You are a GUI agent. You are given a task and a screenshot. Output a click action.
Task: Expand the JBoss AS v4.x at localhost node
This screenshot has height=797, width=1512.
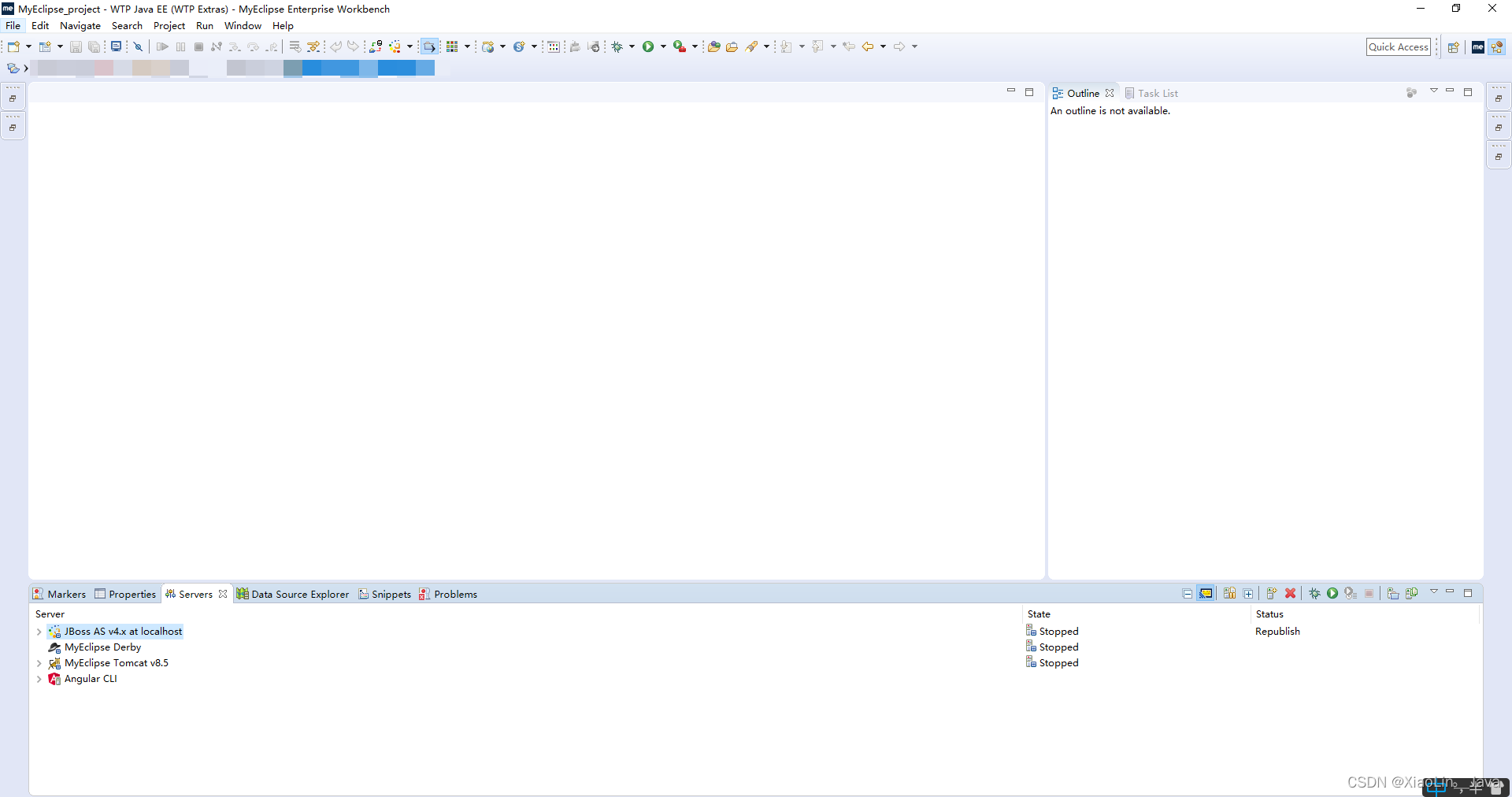click(39, 632)
